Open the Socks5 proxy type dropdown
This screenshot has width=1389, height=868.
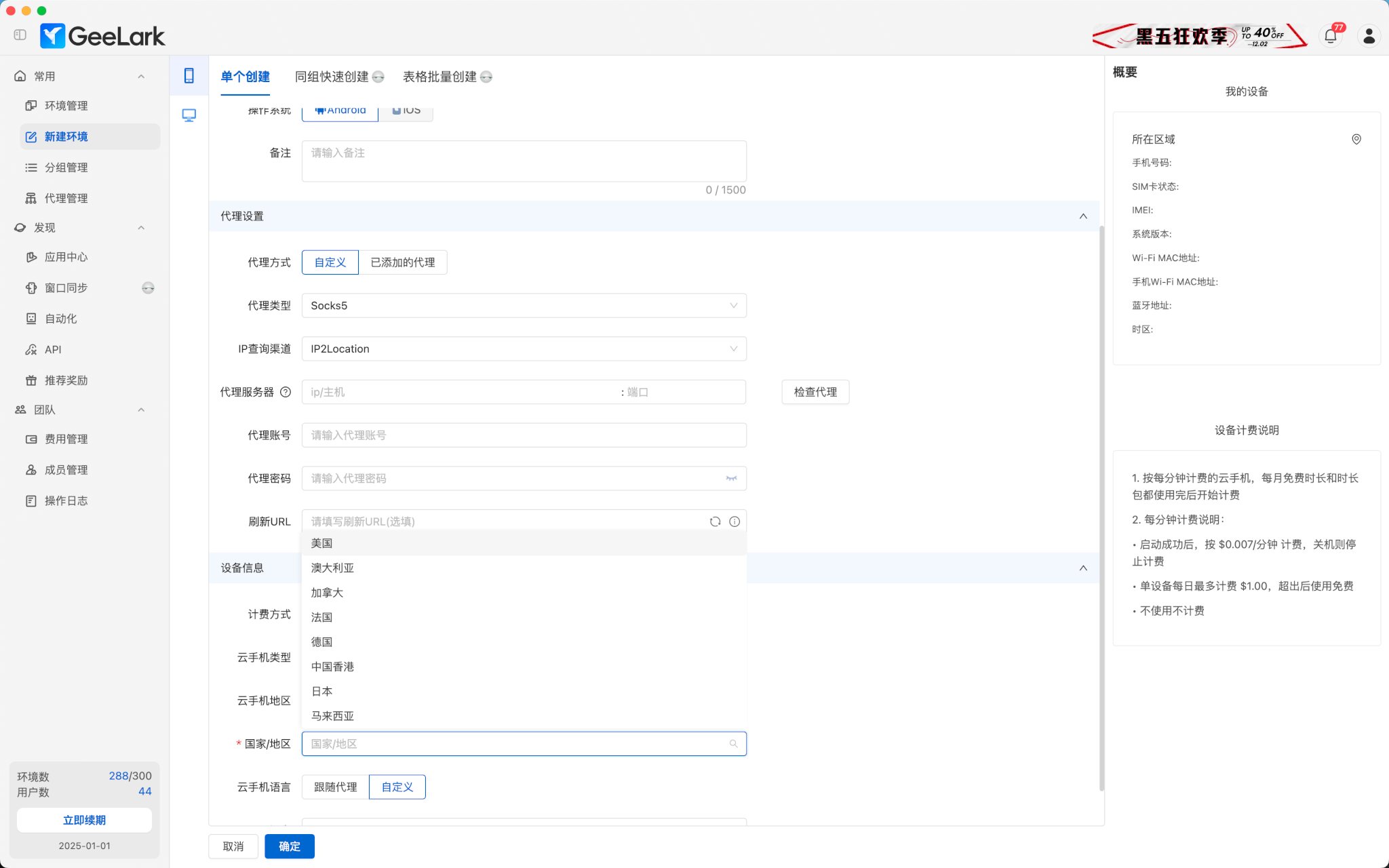pos(524,306)
